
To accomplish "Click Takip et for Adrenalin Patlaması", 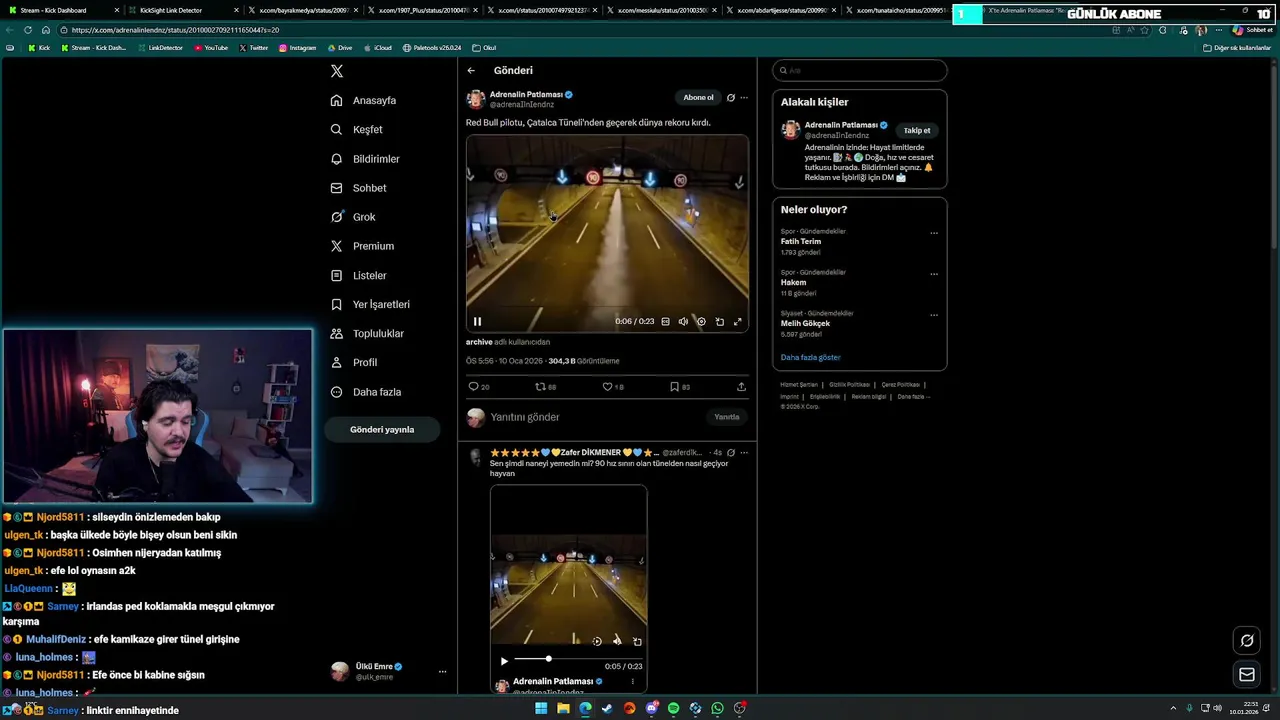I will pyautogui.click(x=917, y=131).
